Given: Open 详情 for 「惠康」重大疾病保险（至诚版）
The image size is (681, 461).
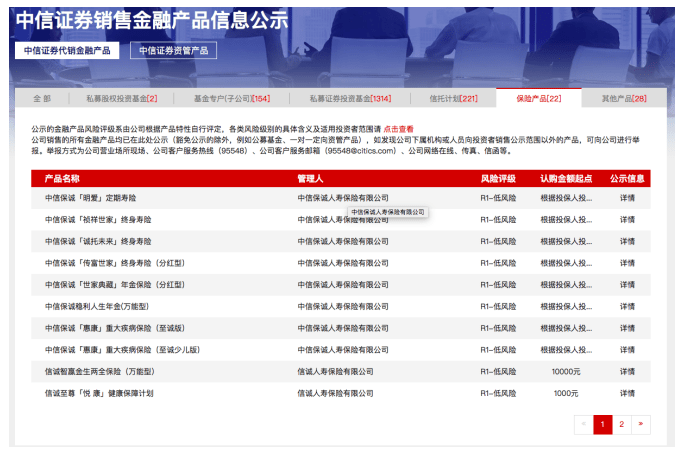Looking at the screenshot, I should [627, 328].
